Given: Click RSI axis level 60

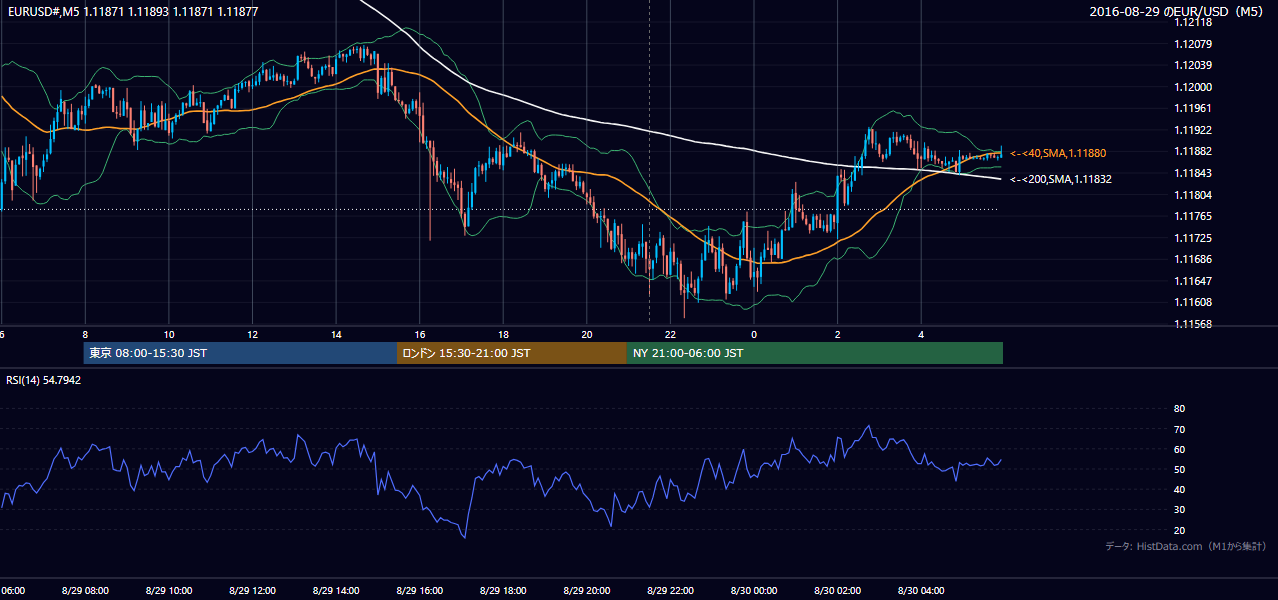Looking at the screenshot, I should point(1179,449).
